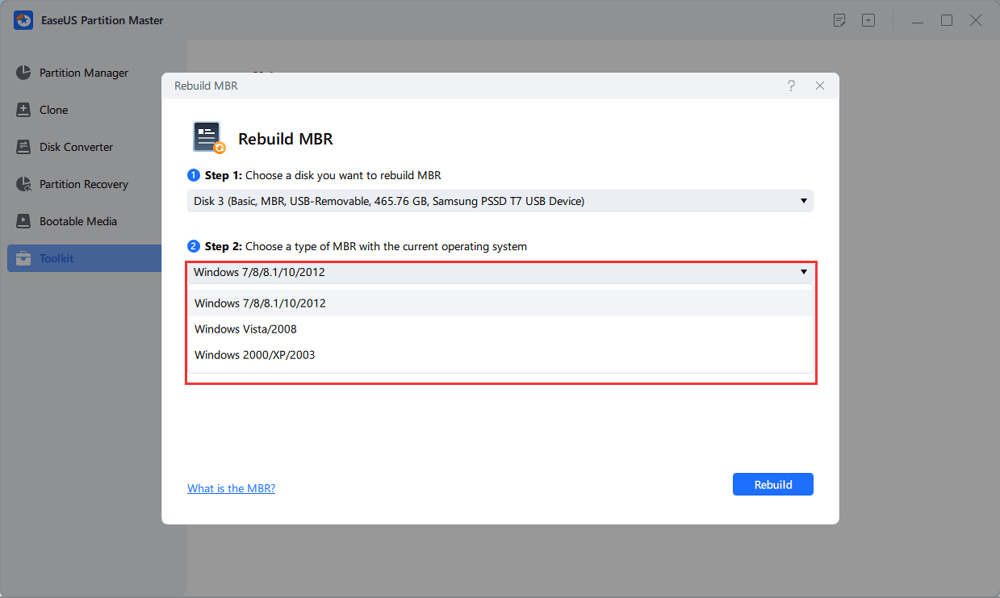
Task: Select Windows 2000/XP/2003 option
Action: (x=255, y=355)
